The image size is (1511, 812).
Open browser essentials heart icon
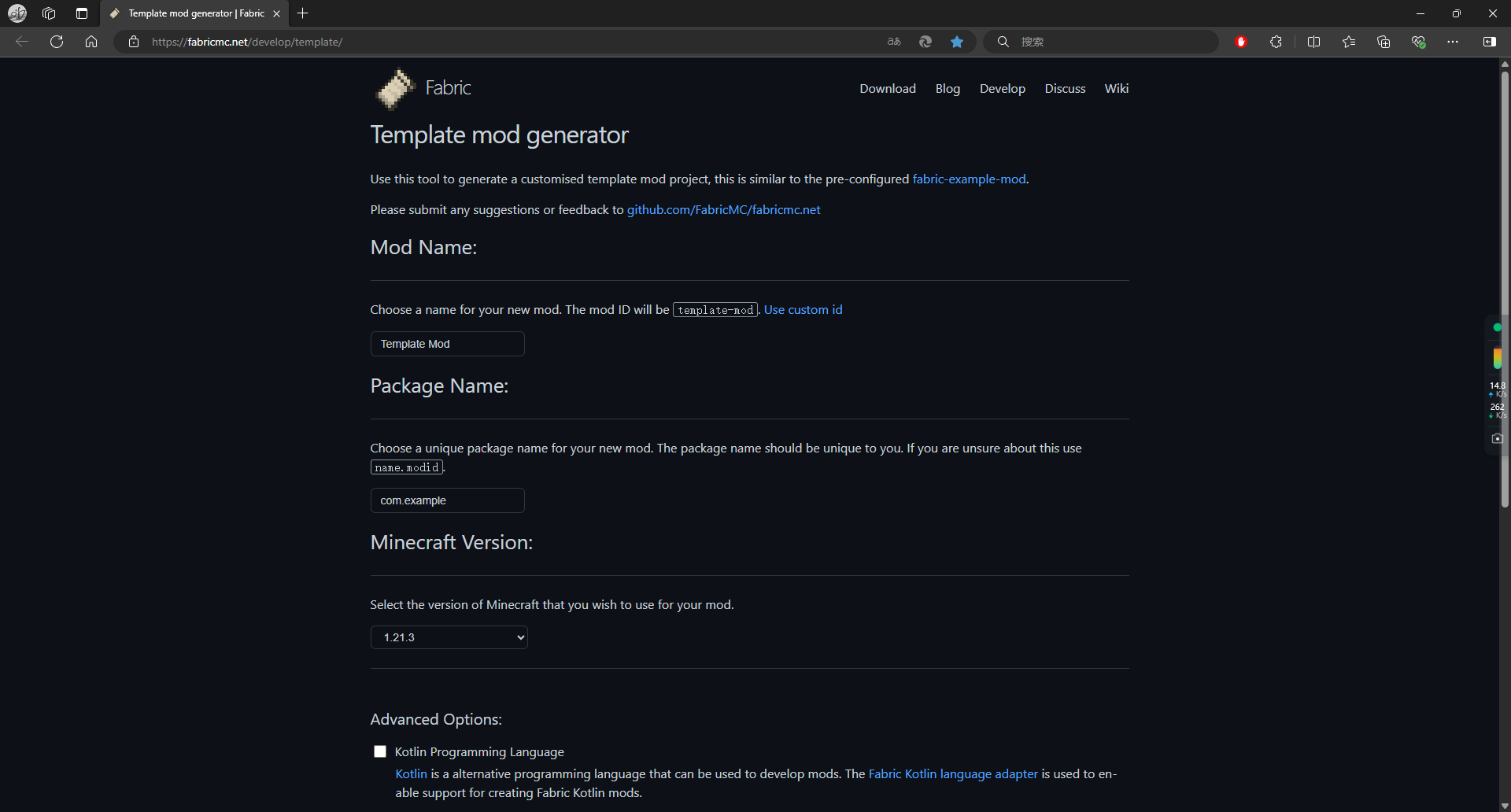tap(1418, 42)
